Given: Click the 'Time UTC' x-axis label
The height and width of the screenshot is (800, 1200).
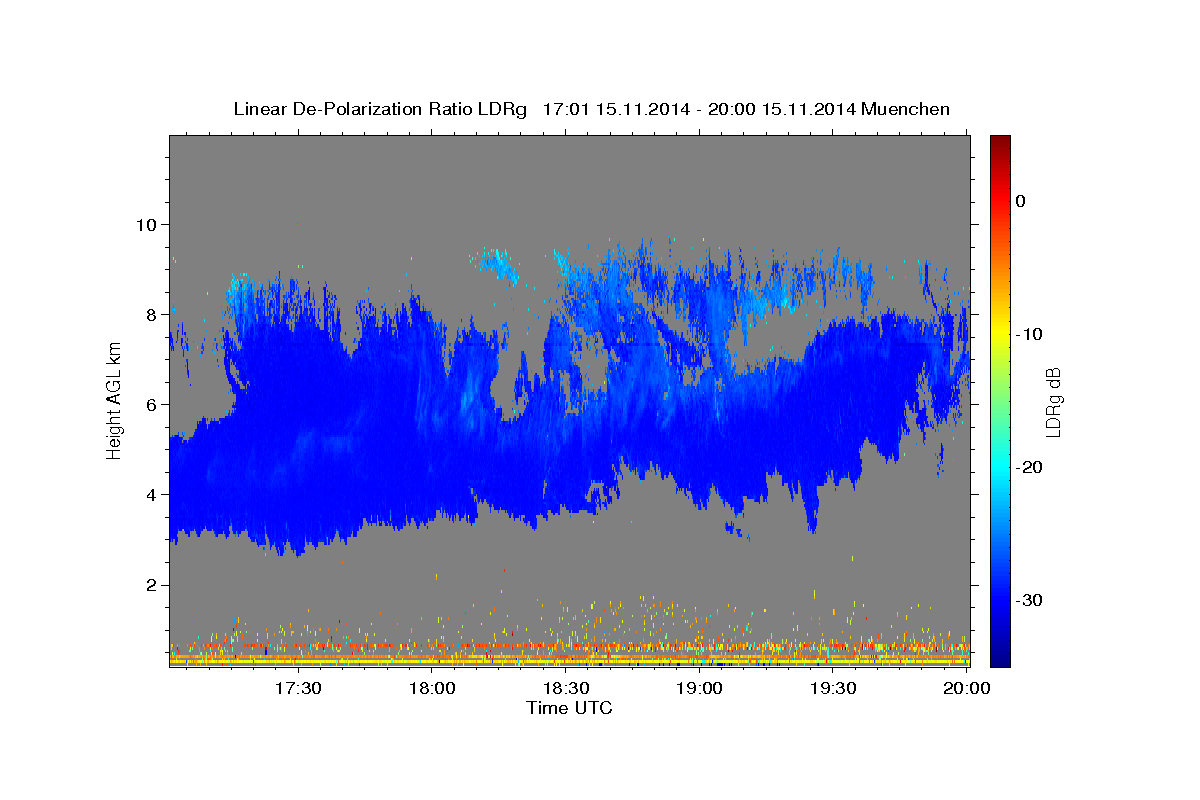Looking at the screenshot, I should click(x=569, y=708).
